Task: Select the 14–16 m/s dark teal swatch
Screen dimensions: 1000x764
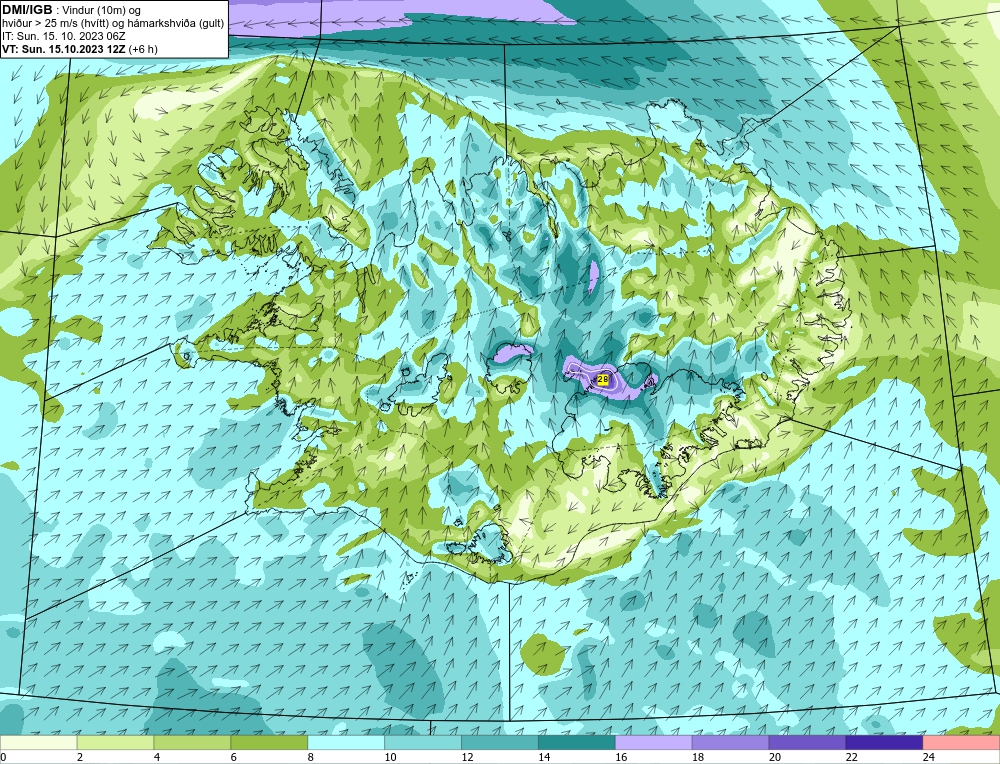Action: (577, 742)
